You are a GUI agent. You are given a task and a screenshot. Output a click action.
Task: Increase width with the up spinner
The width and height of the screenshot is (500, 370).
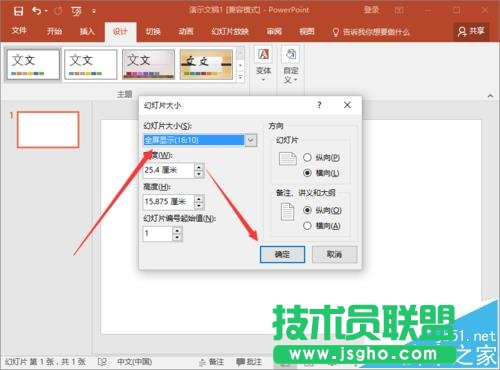[199, 167]
